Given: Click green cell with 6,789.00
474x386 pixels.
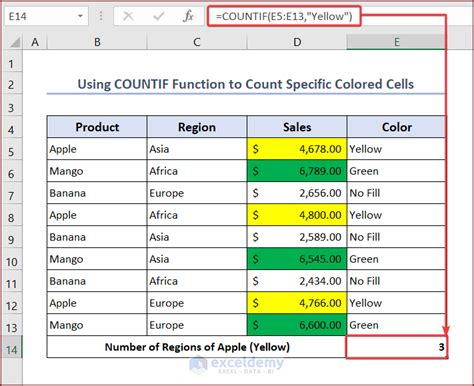Looking at the screenshot, I should coord(297,171).
